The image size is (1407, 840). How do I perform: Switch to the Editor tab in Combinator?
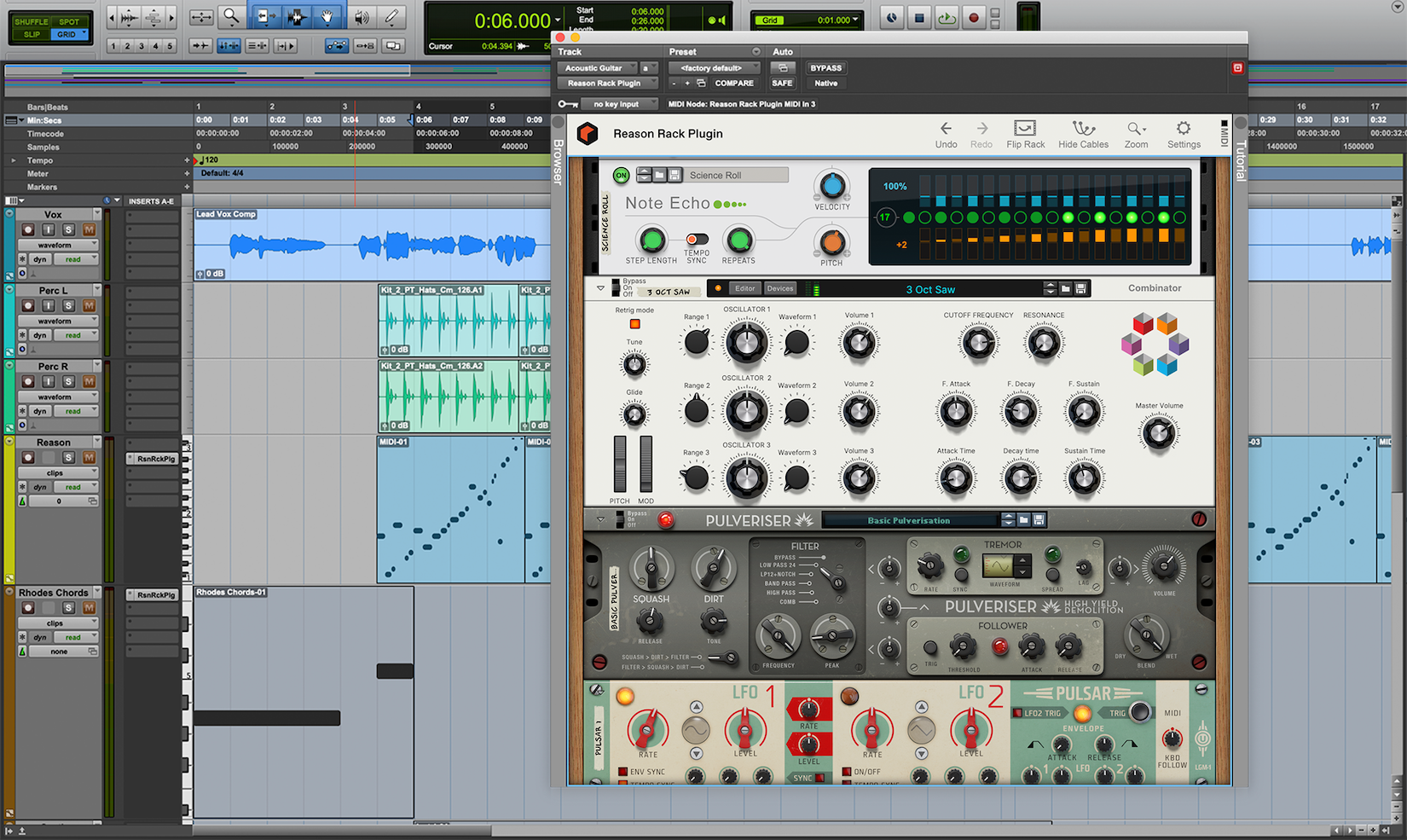(744, 288)
